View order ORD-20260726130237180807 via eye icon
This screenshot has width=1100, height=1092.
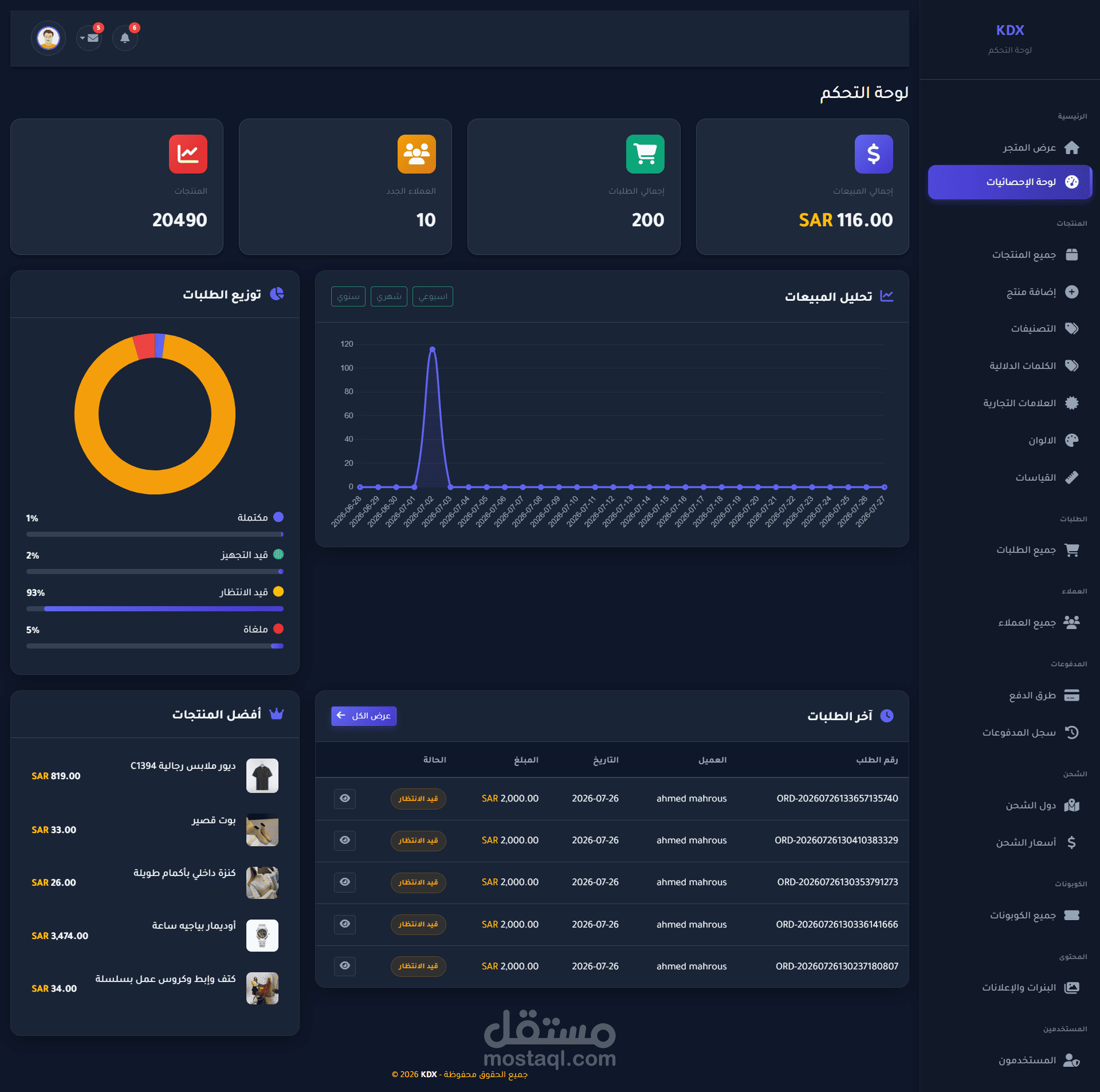click(345, 965)
